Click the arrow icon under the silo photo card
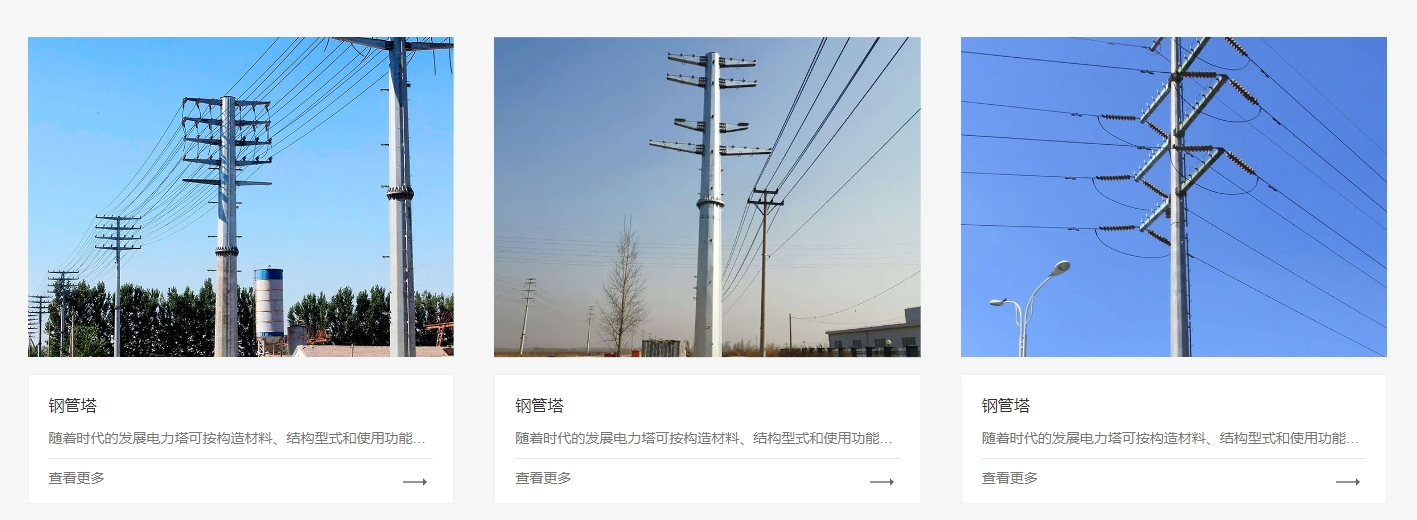Viewport: 1417px width, 520px height. (415, 482)
